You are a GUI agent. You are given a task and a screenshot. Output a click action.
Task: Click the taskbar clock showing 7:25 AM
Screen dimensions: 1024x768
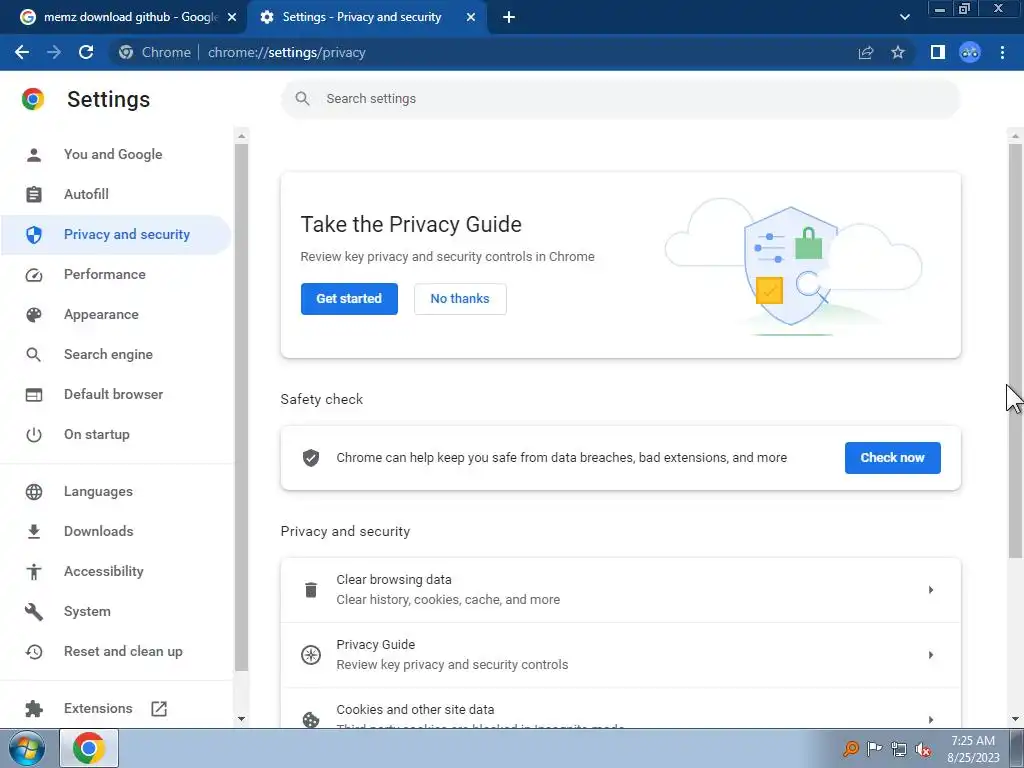coord(973,749)
